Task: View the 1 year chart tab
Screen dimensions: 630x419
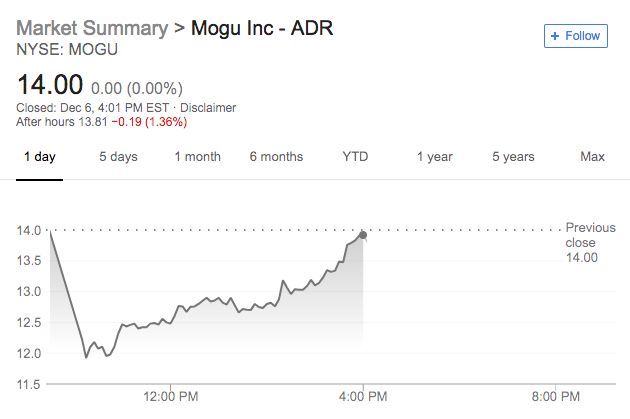Action: tap(435, 157)
